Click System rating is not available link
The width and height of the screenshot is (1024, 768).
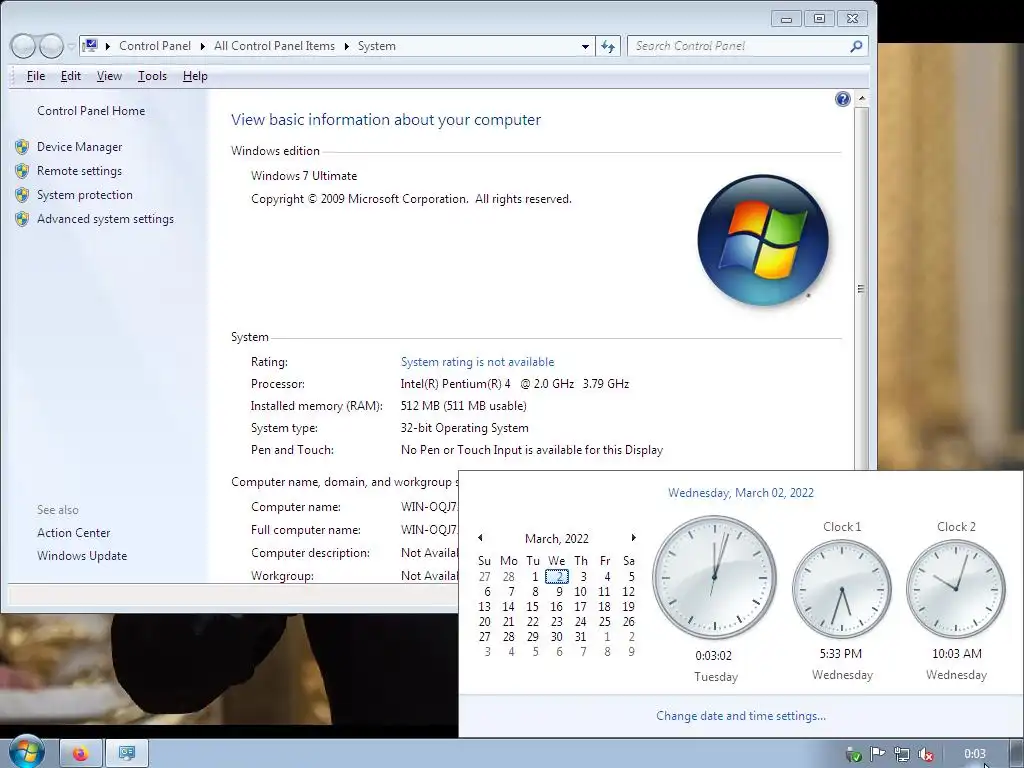[x=477, y=362]
